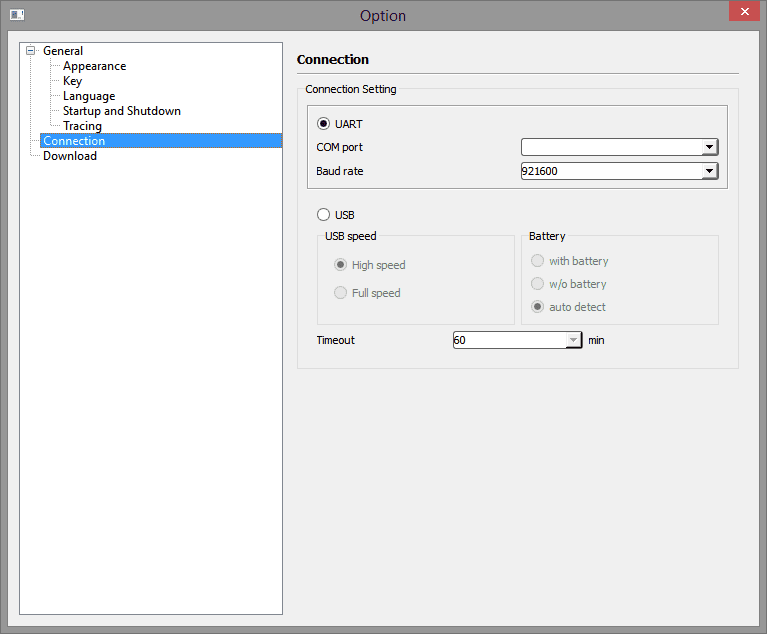This screenshot has height=634, width=767.
Task: Expand the Baud rate dropdown list
Action: pos(709,171)
